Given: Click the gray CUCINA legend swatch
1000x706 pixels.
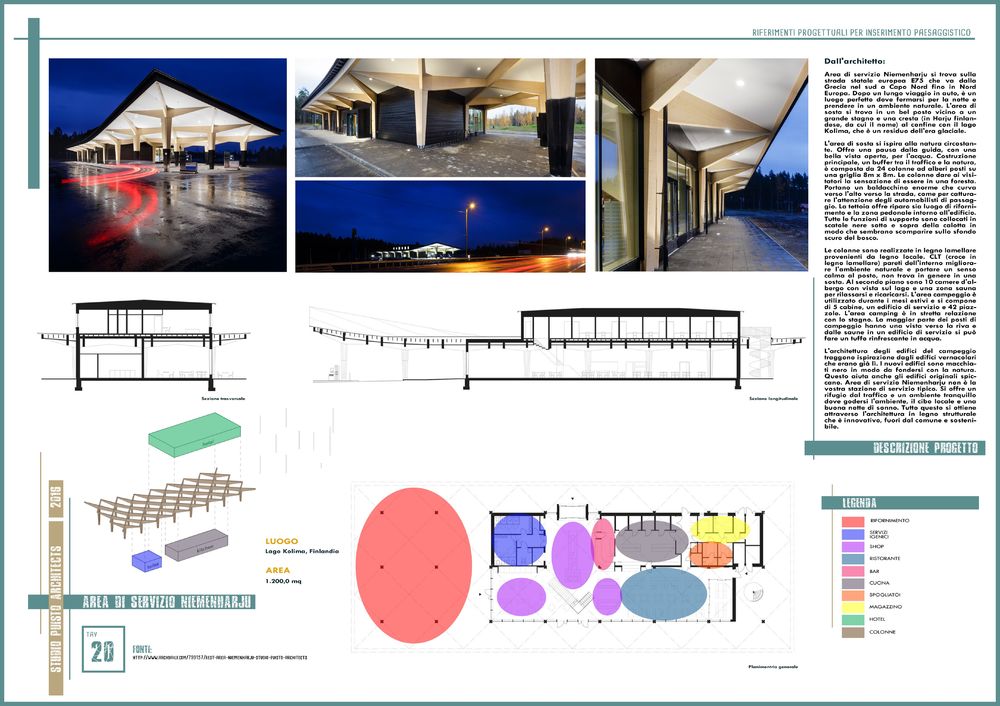Looking at the screenshot, I should click(x=853, y=583).
